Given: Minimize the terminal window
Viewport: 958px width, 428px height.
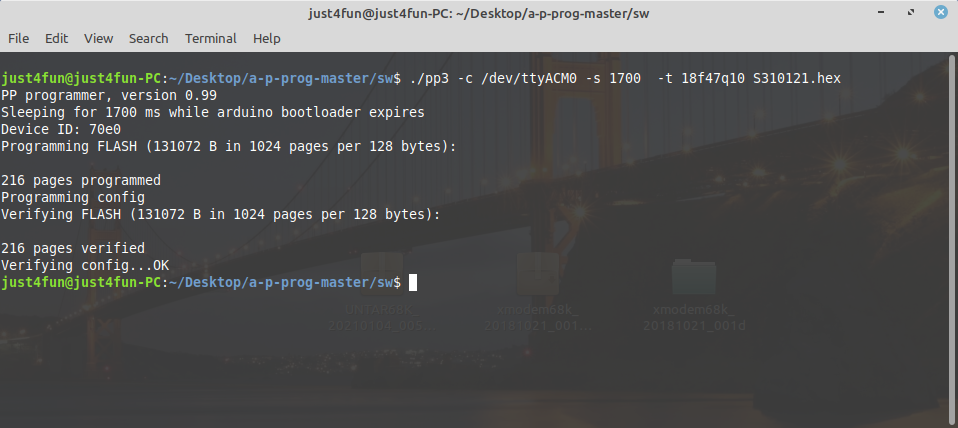Looking at the screenshot, I should 880,13.
